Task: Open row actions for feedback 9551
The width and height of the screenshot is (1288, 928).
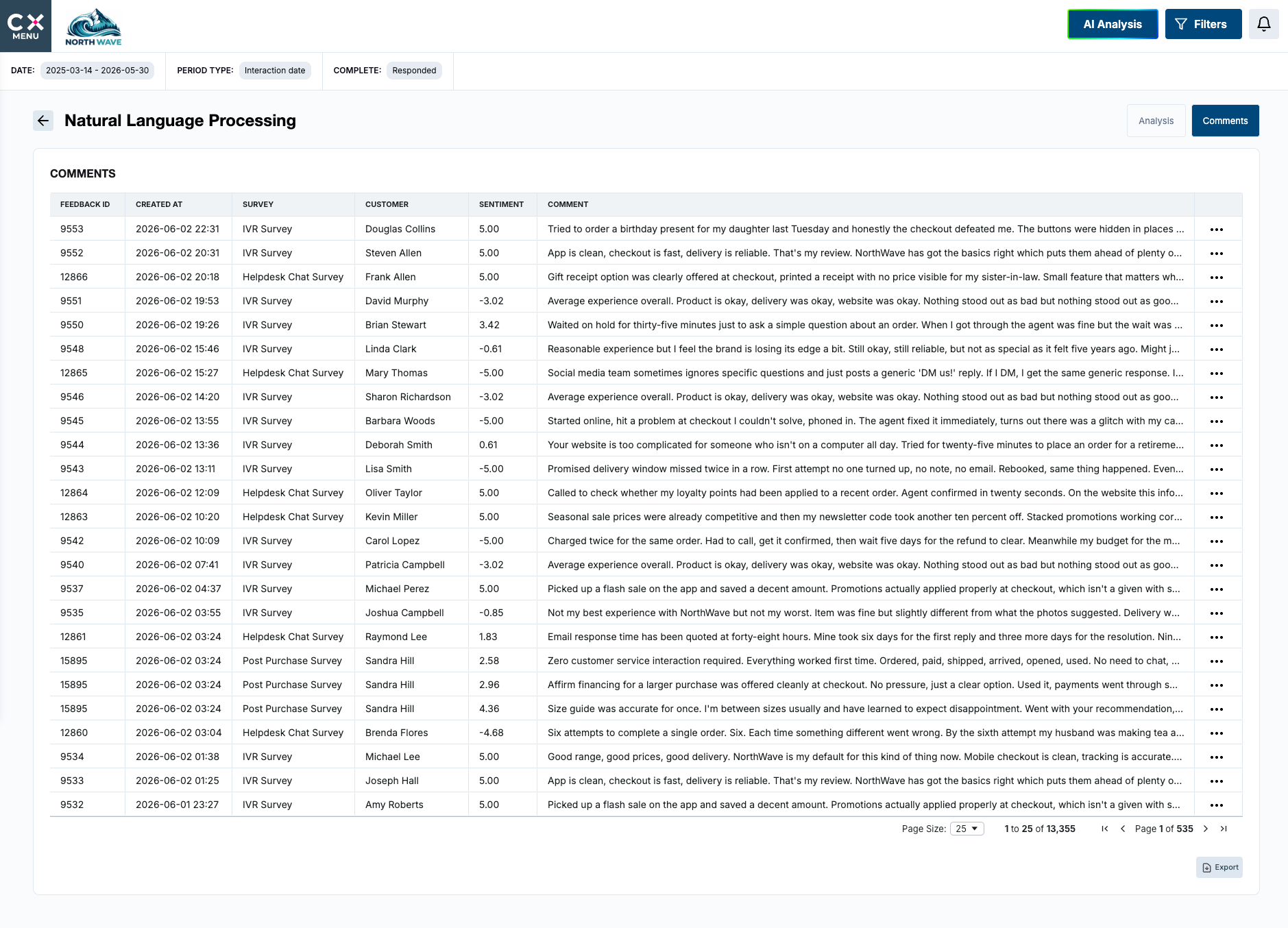Action: 1217,302
